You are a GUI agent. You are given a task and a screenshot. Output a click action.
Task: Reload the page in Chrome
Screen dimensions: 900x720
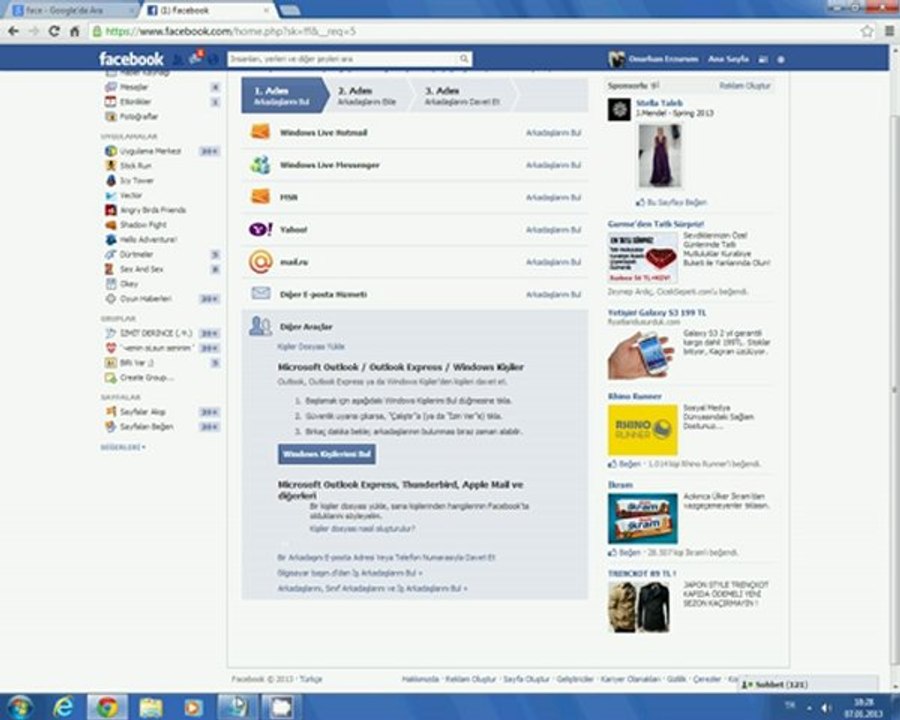(x=54, y=31)
